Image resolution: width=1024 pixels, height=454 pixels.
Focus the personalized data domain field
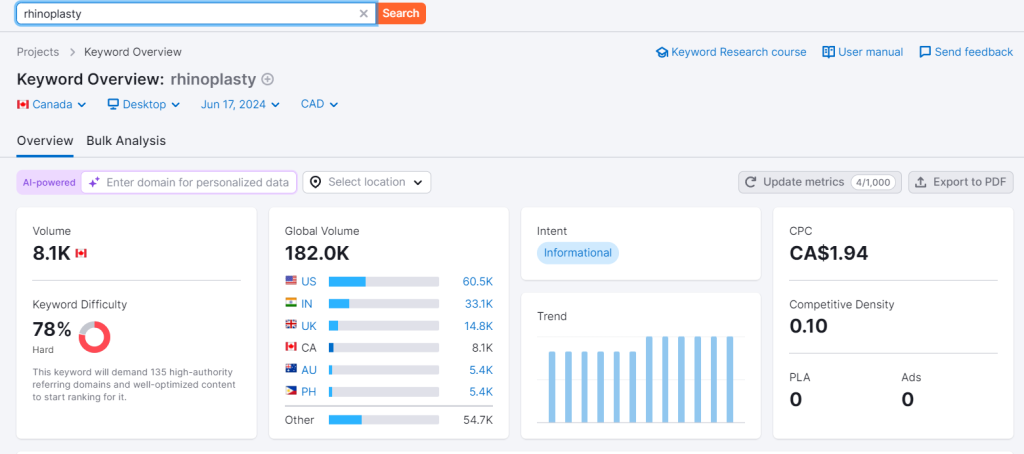click(x=189, y=183)
